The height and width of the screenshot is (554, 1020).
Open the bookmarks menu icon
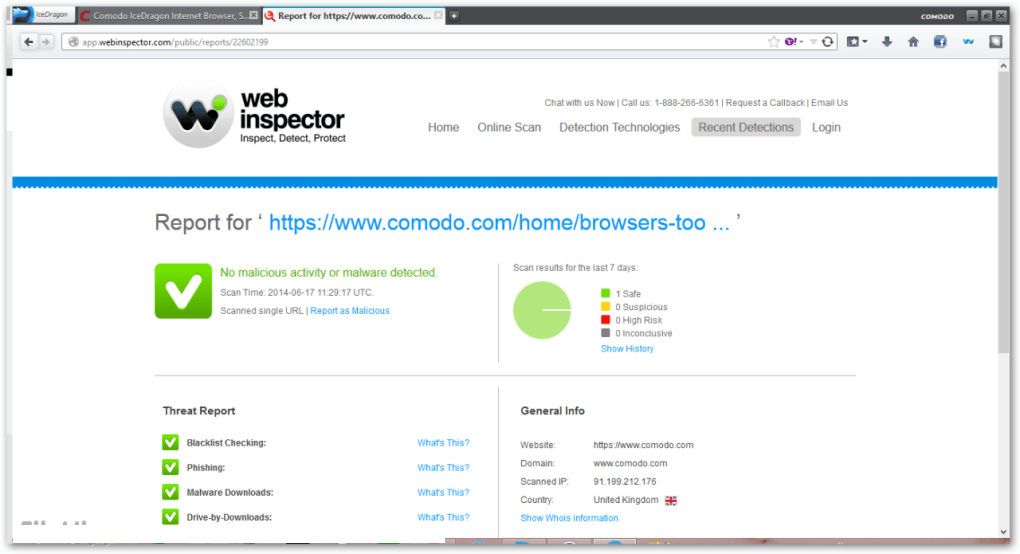(x=853, y=42)
